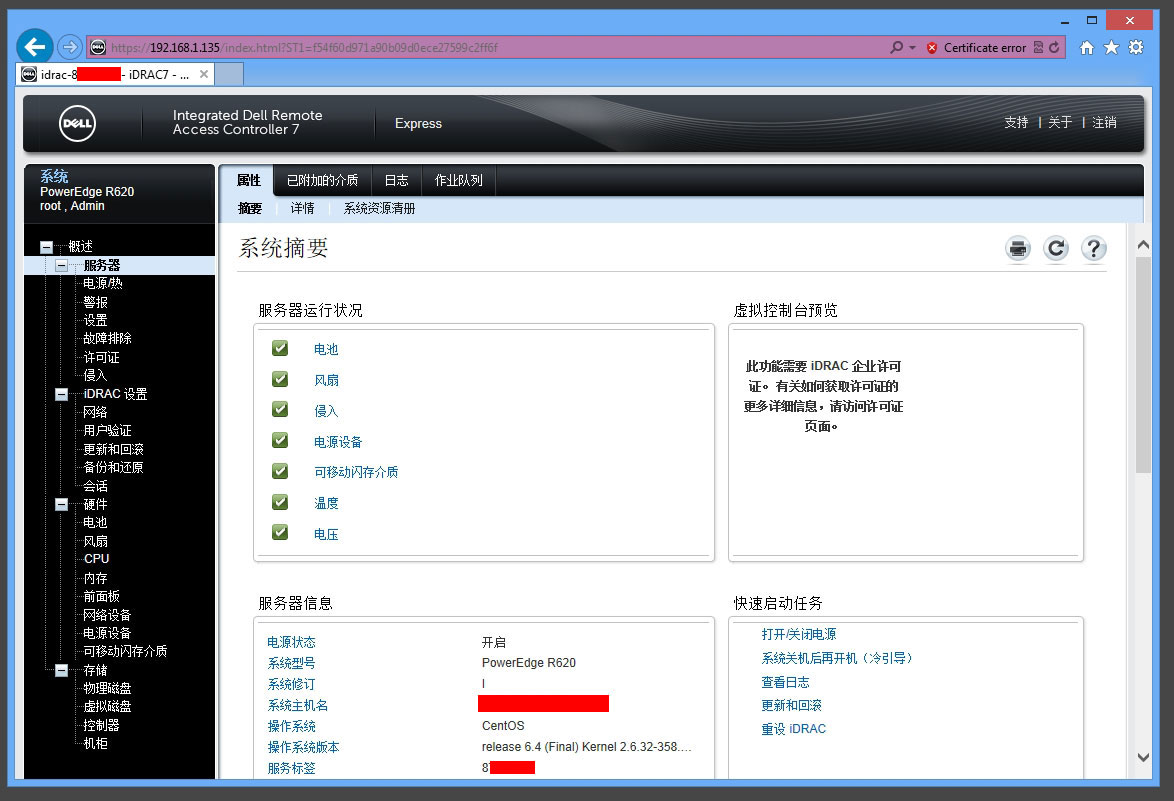
Task: Click the scrollbar up arrow
Action: pyautogui.click(x=1143, y=245)
